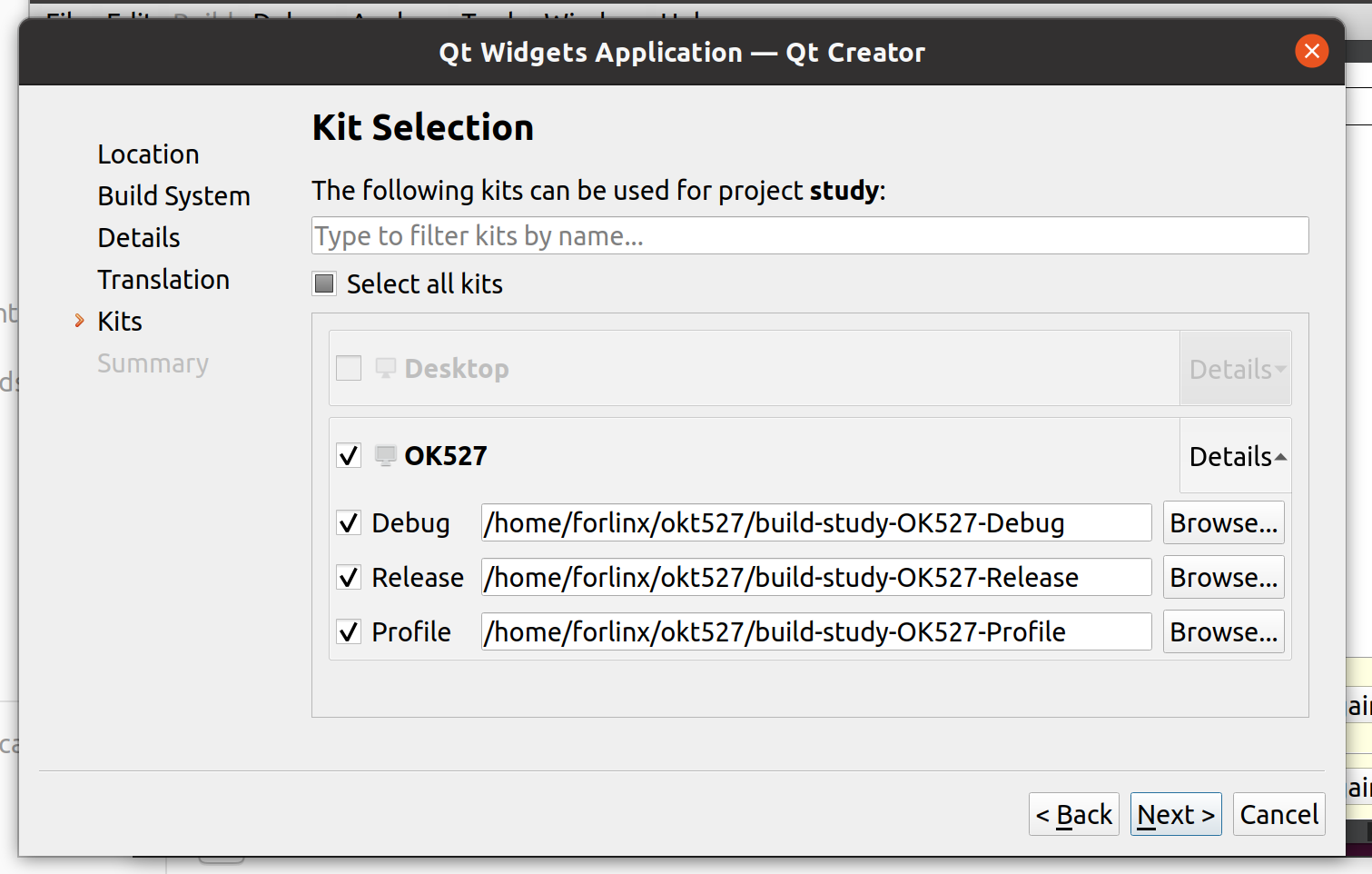Click the Desktop kit monitor icon

click(x=386, y=368)
